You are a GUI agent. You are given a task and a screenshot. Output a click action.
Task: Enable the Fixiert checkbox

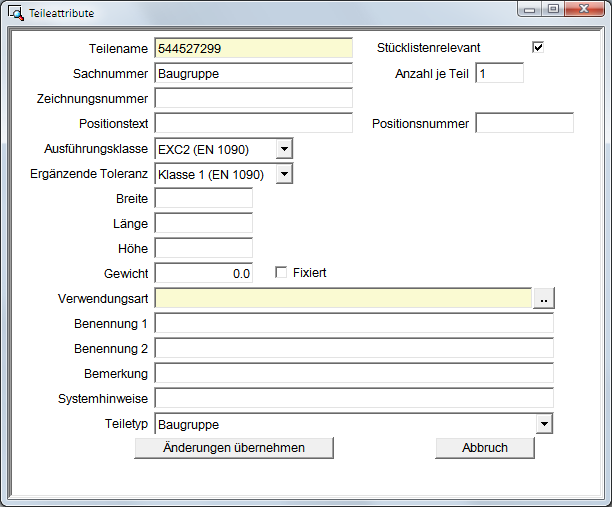(281, 272)
